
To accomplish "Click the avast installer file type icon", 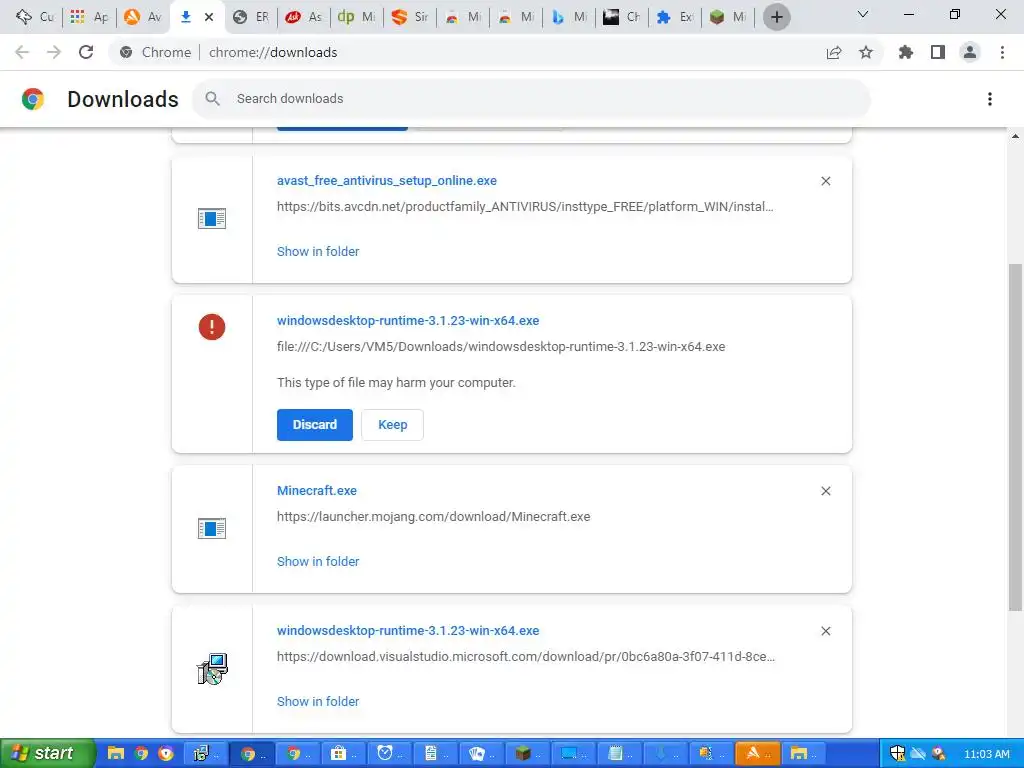I will [212, 218].
